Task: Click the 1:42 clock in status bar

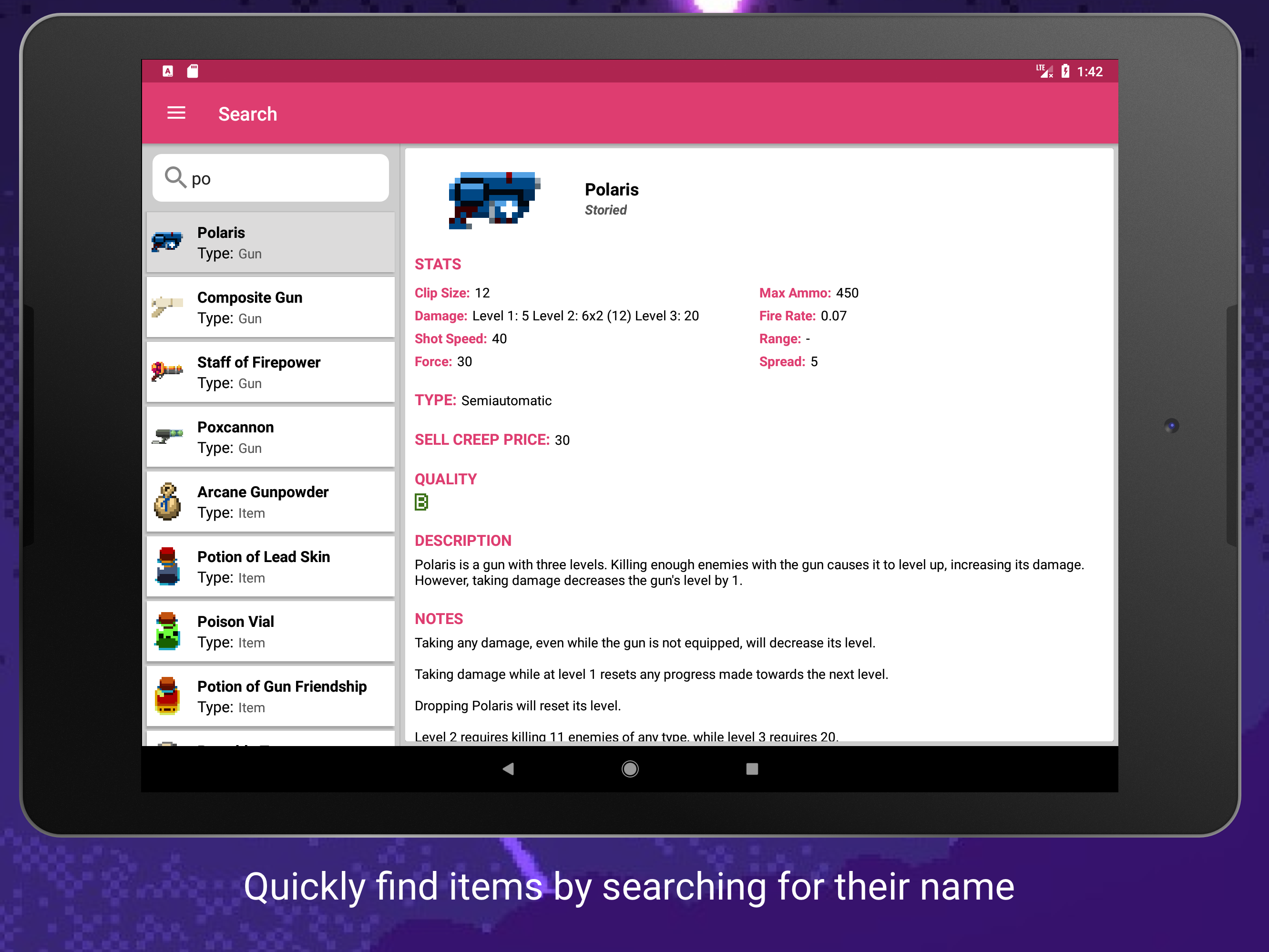Action: click(1089, 72)
